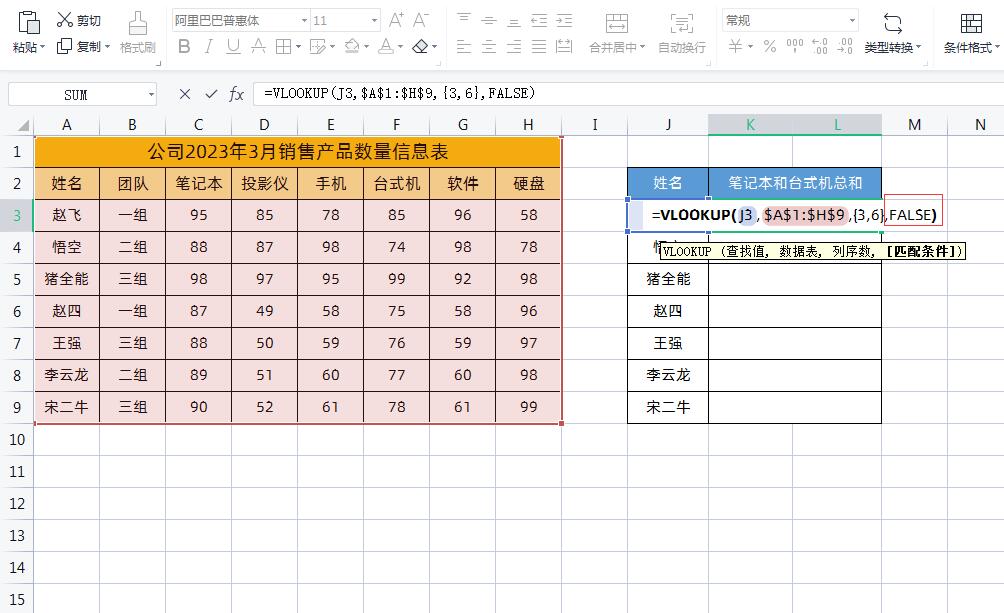Align text to top of cell

click(x=464, y=20)
